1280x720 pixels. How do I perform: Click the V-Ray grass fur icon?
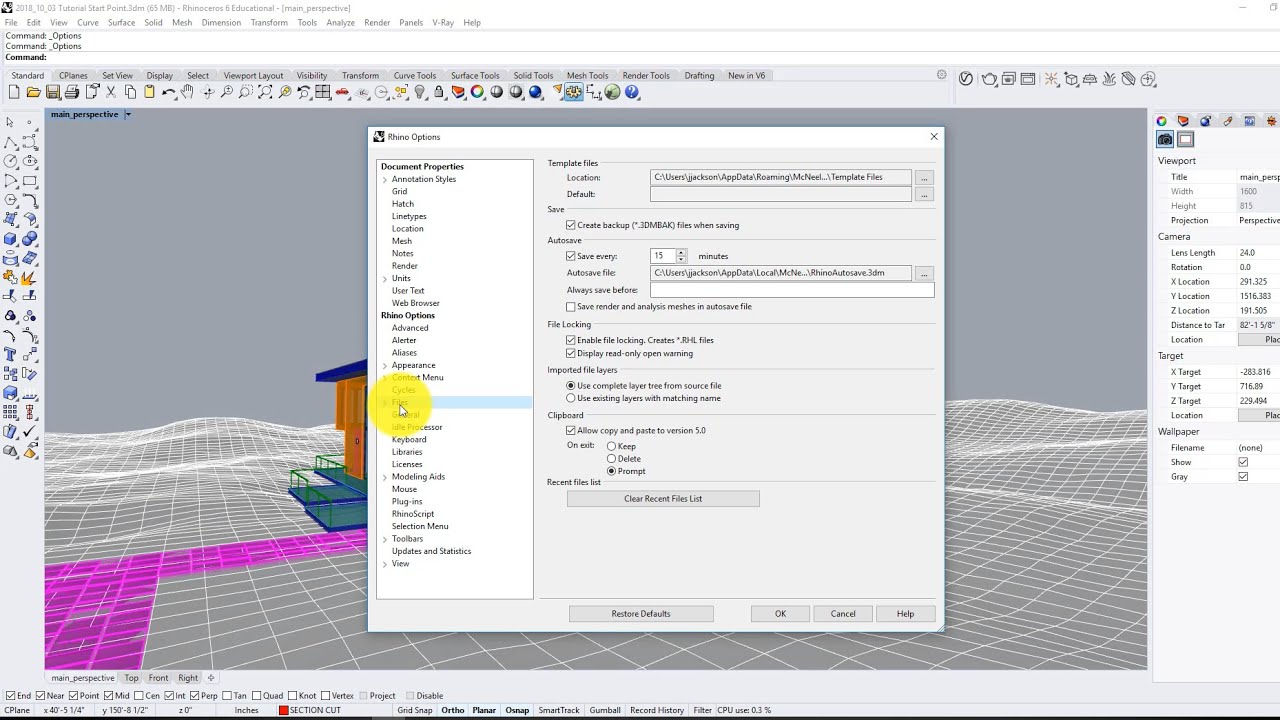click(1109, 79)
